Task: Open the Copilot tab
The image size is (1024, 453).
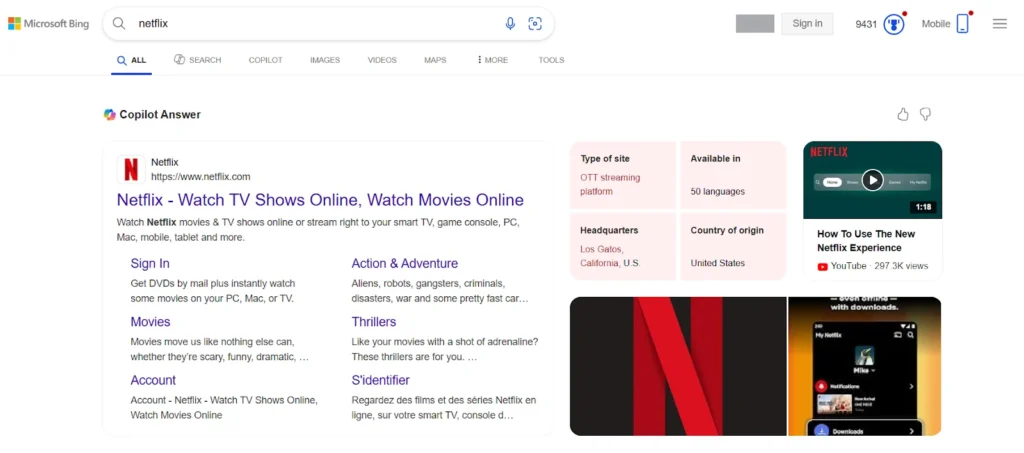Action: (x=265, y=60)
